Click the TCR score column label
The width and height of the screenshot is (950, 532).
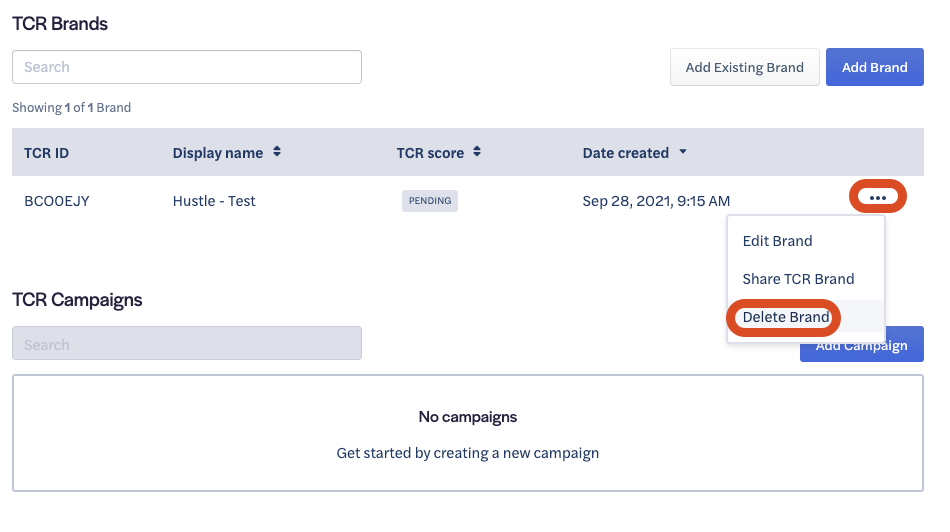430,153
